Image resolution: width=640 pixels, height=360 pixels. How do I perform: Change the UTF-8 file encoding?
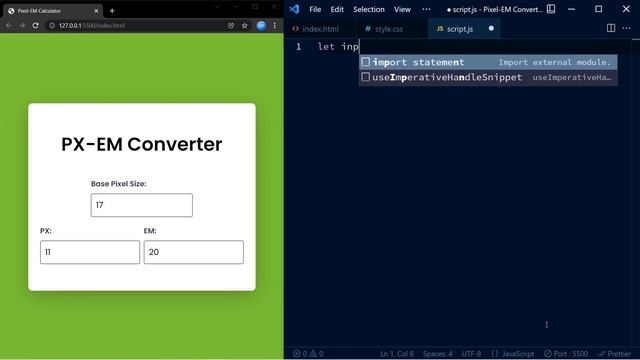coord(471,353)
